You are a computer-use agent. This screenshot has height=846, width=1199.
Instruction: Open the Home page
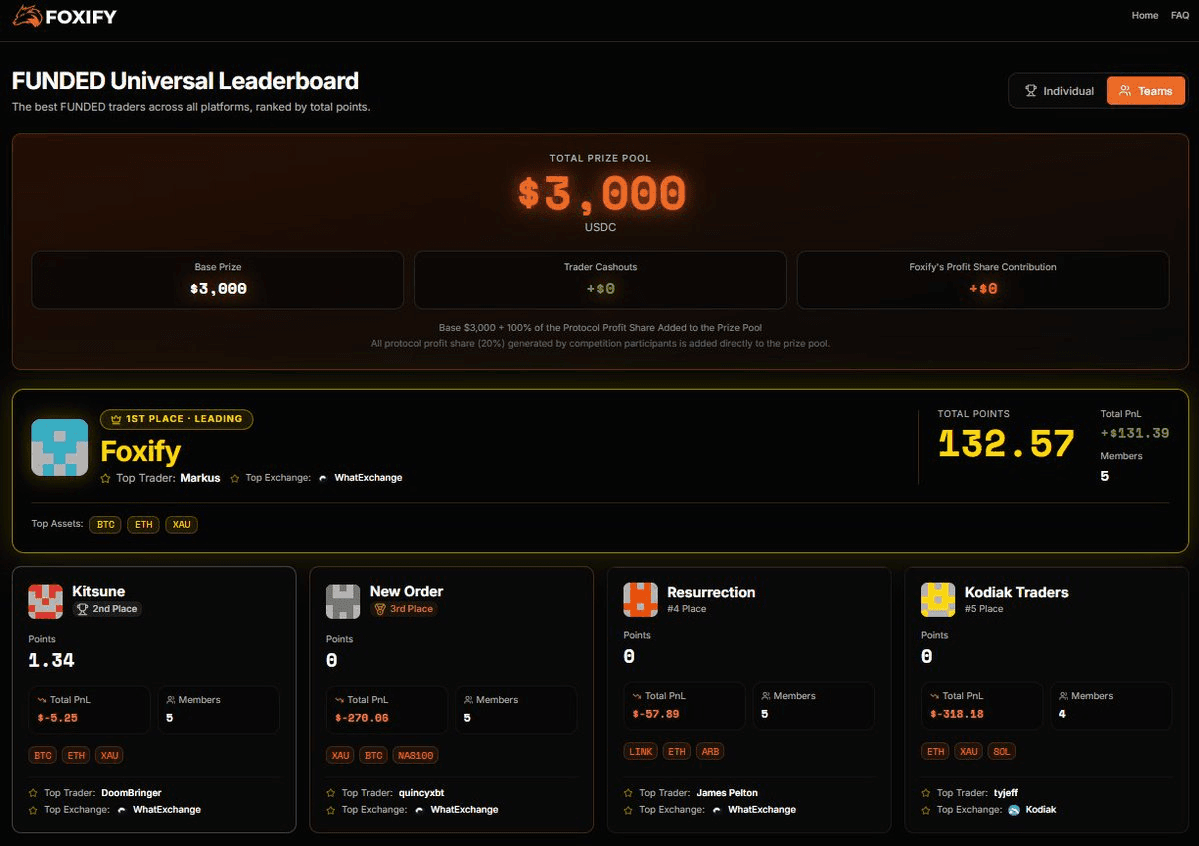1144,16
